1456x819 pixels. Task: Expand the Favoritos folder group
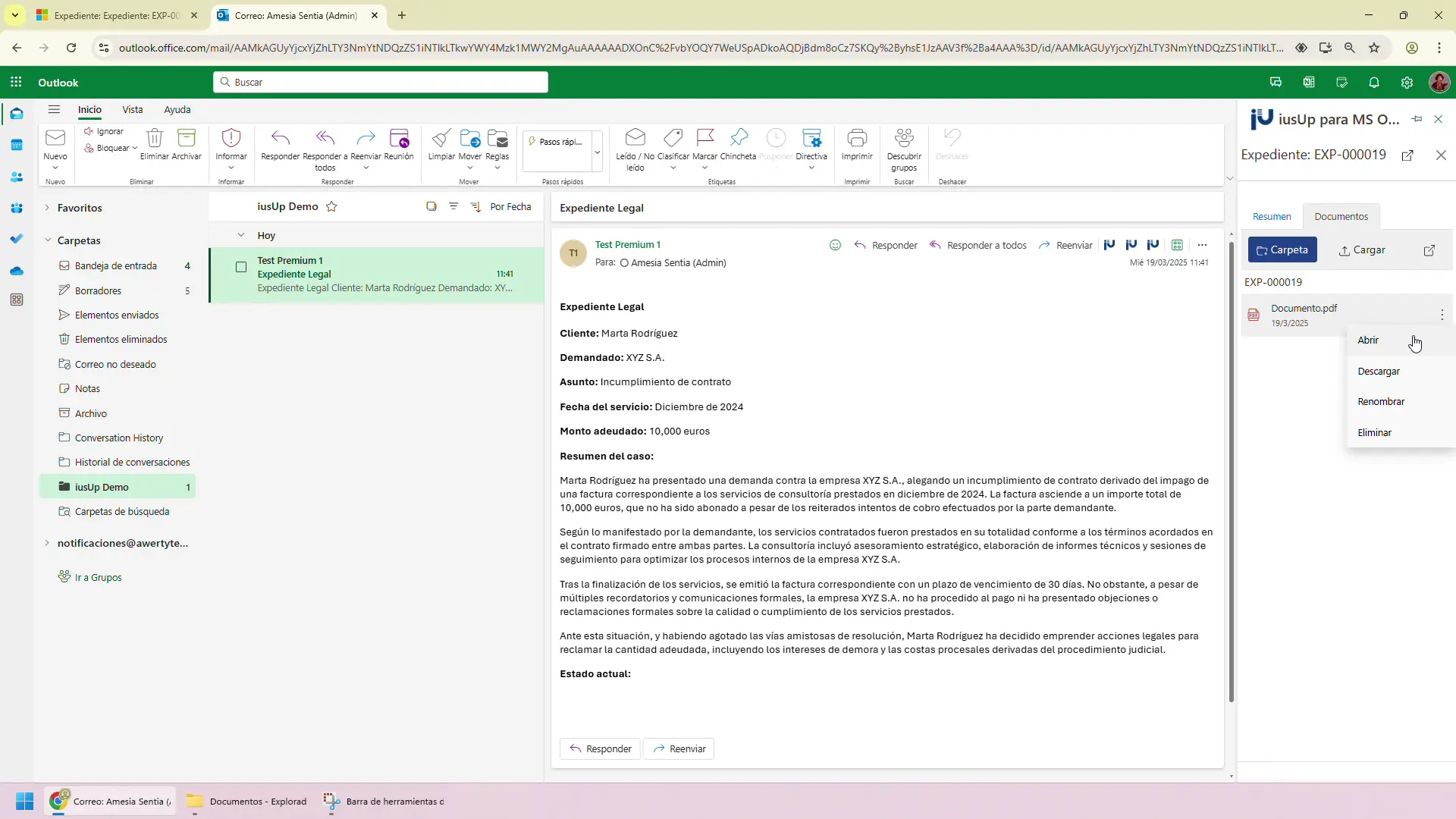[47, 208]
